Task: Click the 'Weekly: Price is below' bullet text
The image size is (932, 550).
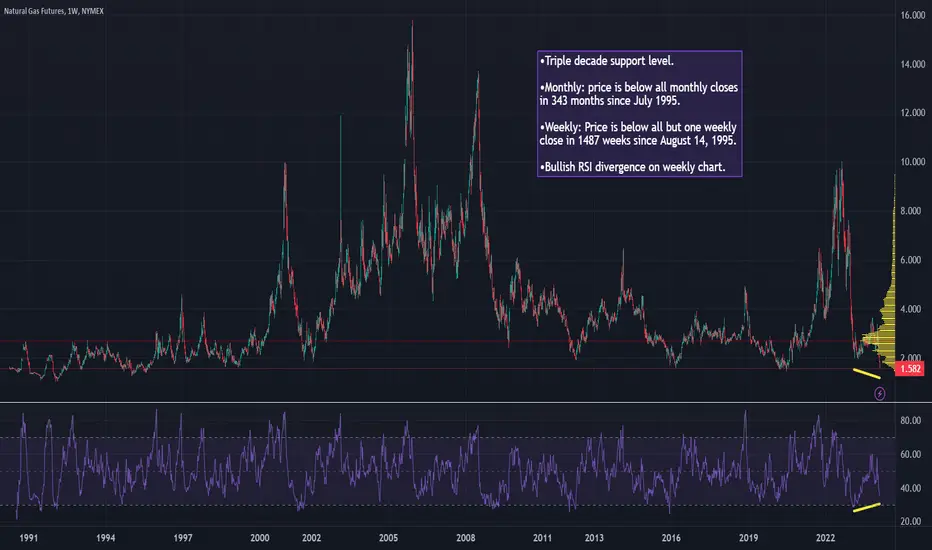Action: [638, 134]
